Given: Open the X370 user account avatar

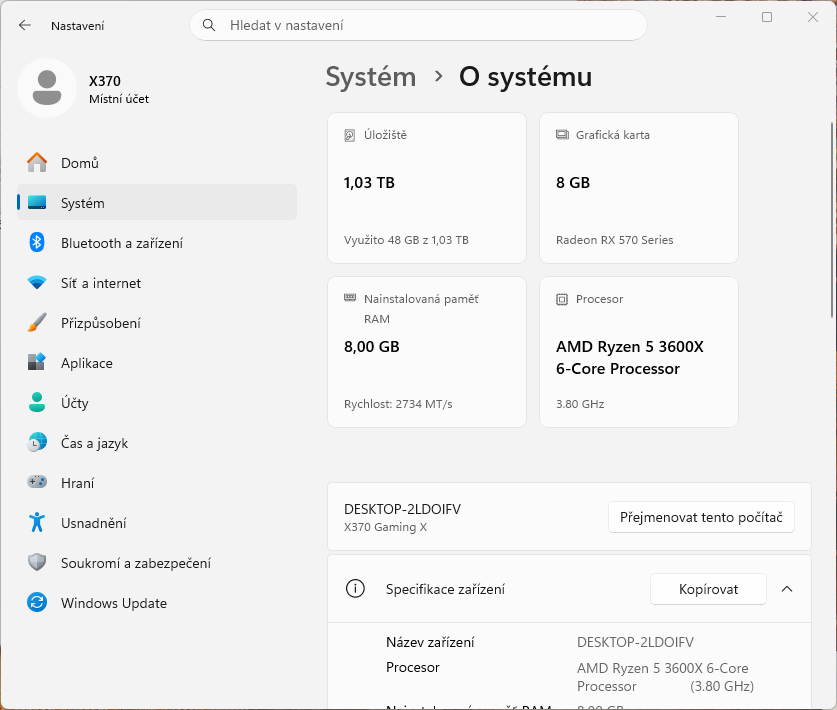Looking at the screenshot, I should coord(46,88).
